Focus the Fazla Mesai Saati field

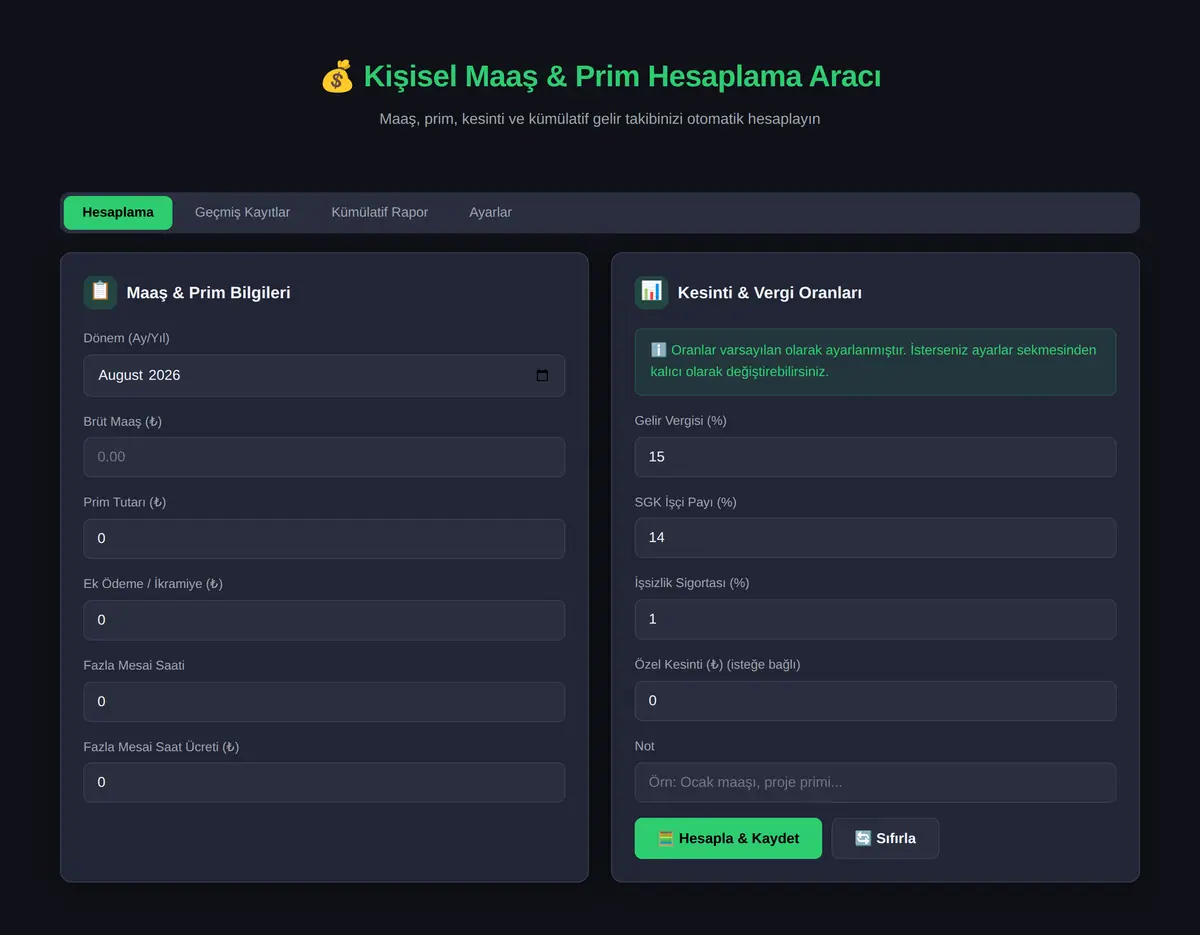click(324, 702)
